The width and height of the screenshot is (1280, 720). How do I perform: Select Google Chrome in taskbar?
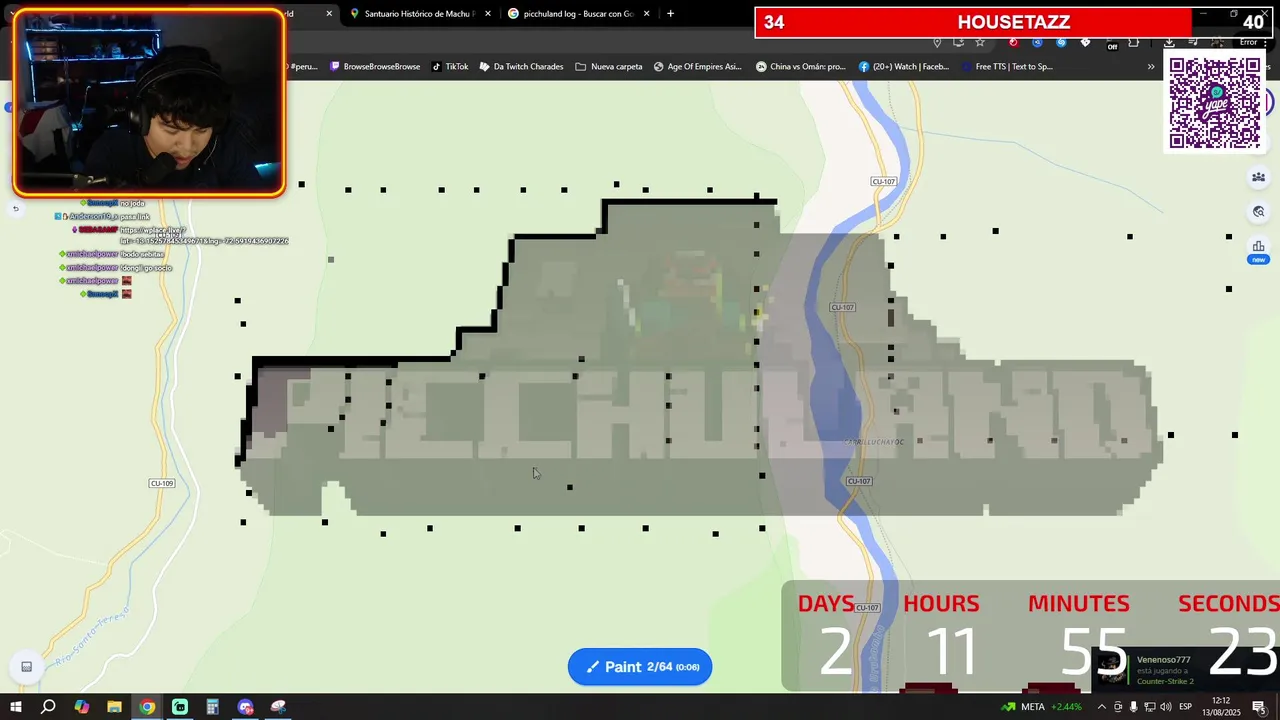[147, 707]
